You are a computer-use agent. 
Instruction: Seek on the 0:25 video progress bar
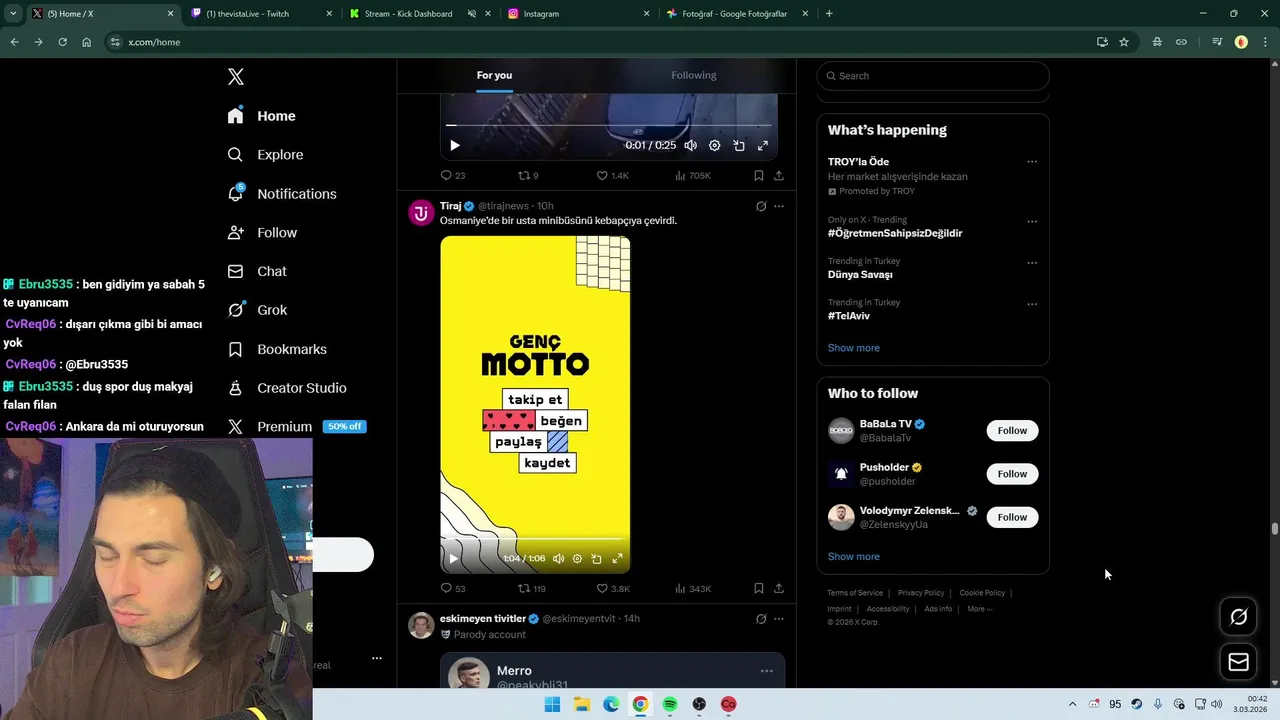tap(609, 126)
